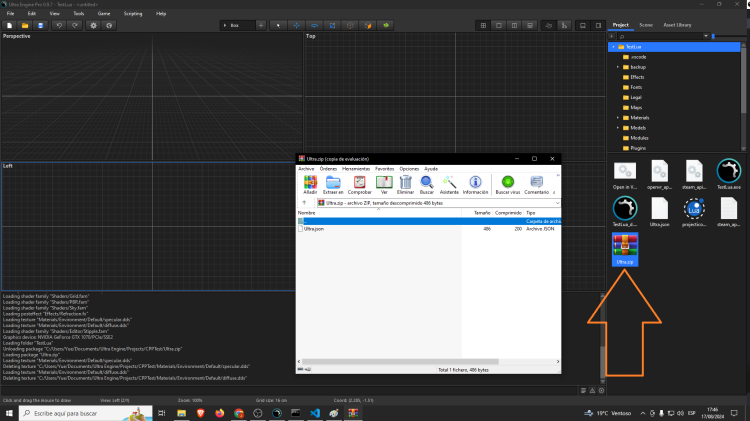Click the Tamaño column header
The image size is (750, 421).
click(482, 212)
